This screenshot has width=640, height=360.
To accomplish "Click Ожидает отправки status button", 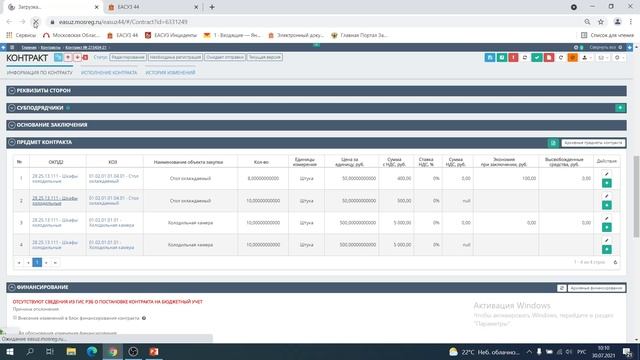I will (x=225, y=57).
